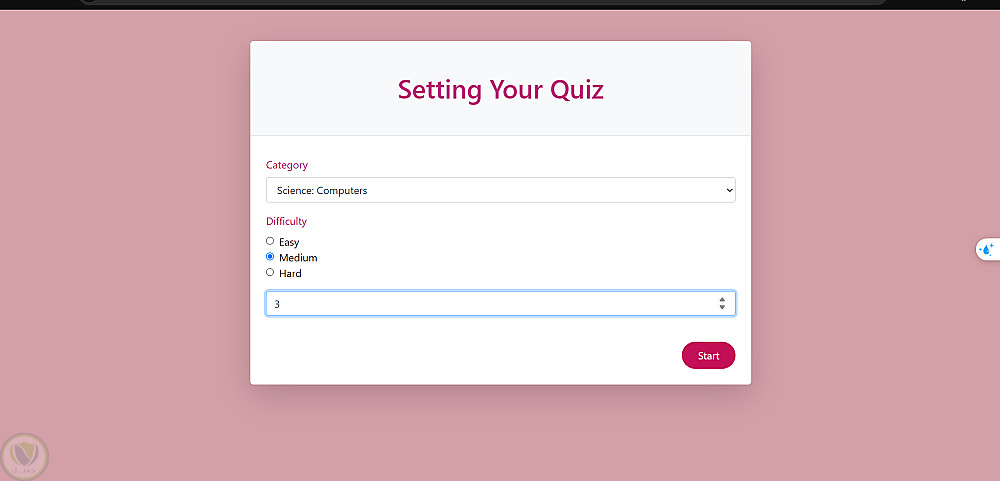Image resolution: width=1000 pixels, height=481 pixels.
Task: Decrease question count with the down arrow
Action: coord(722,308)
